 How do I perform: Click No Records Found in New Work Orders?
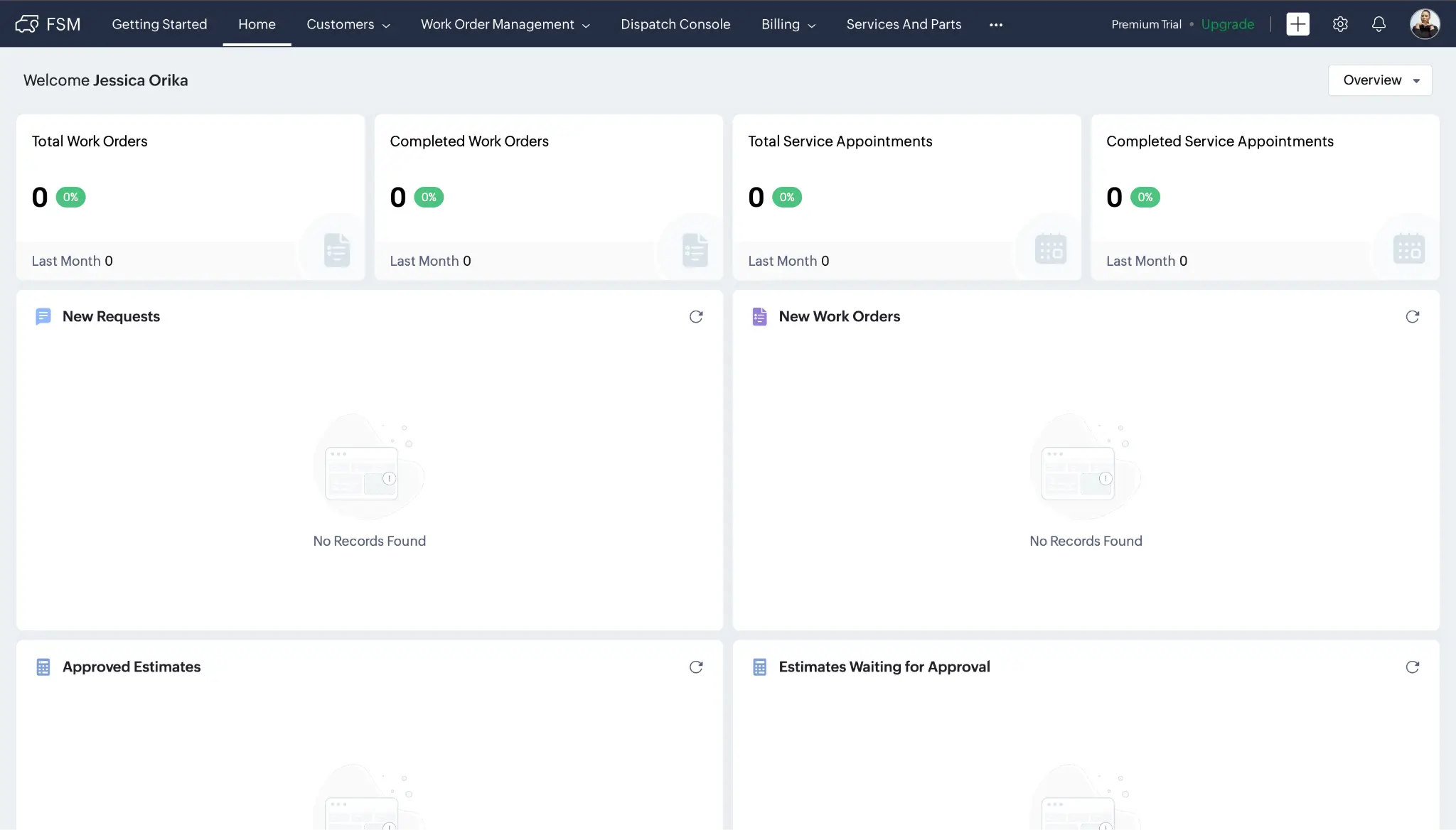[x=1086, y=541]
